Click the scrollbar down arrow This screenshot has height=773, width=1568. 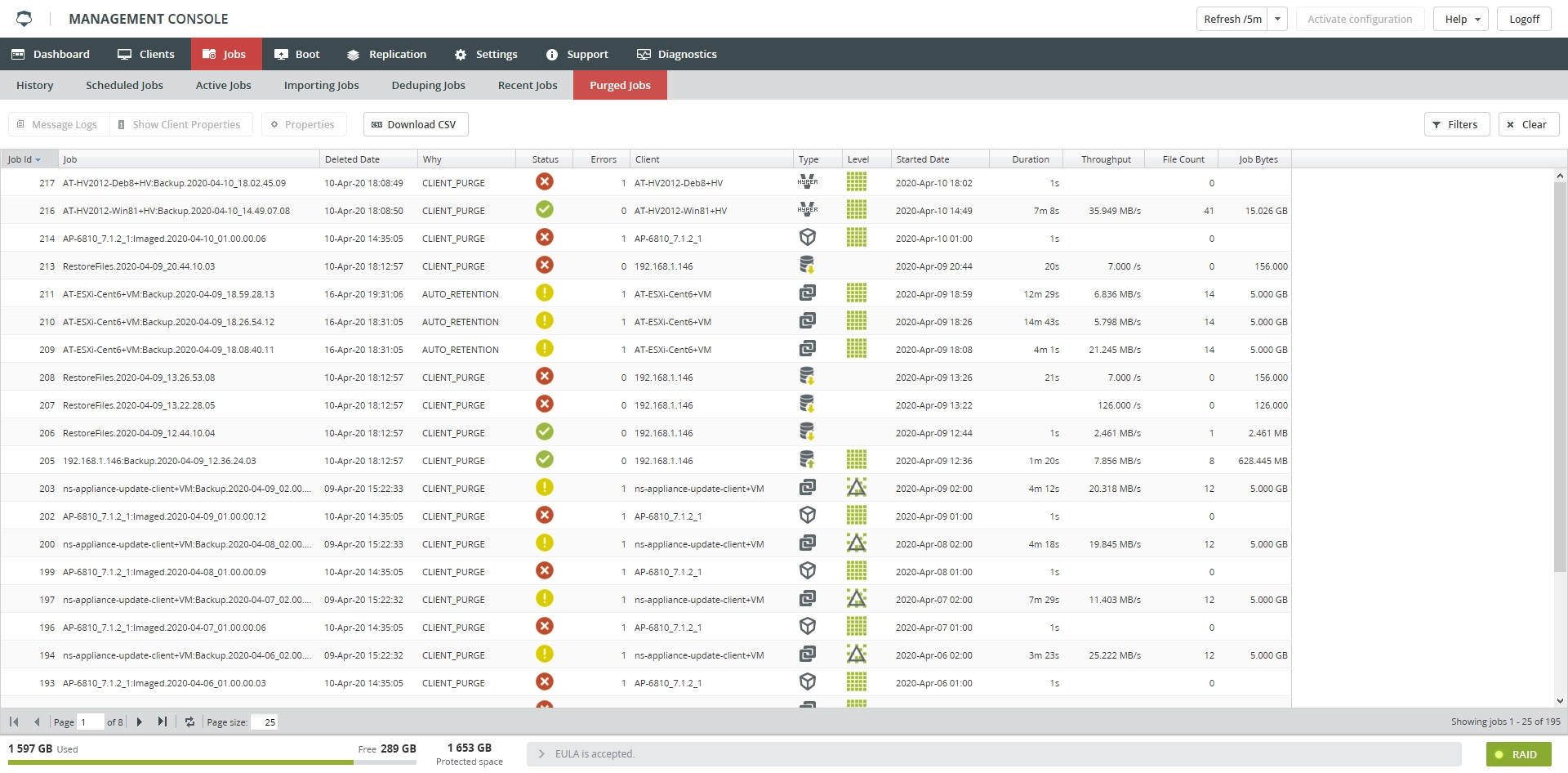point(1561,700)
